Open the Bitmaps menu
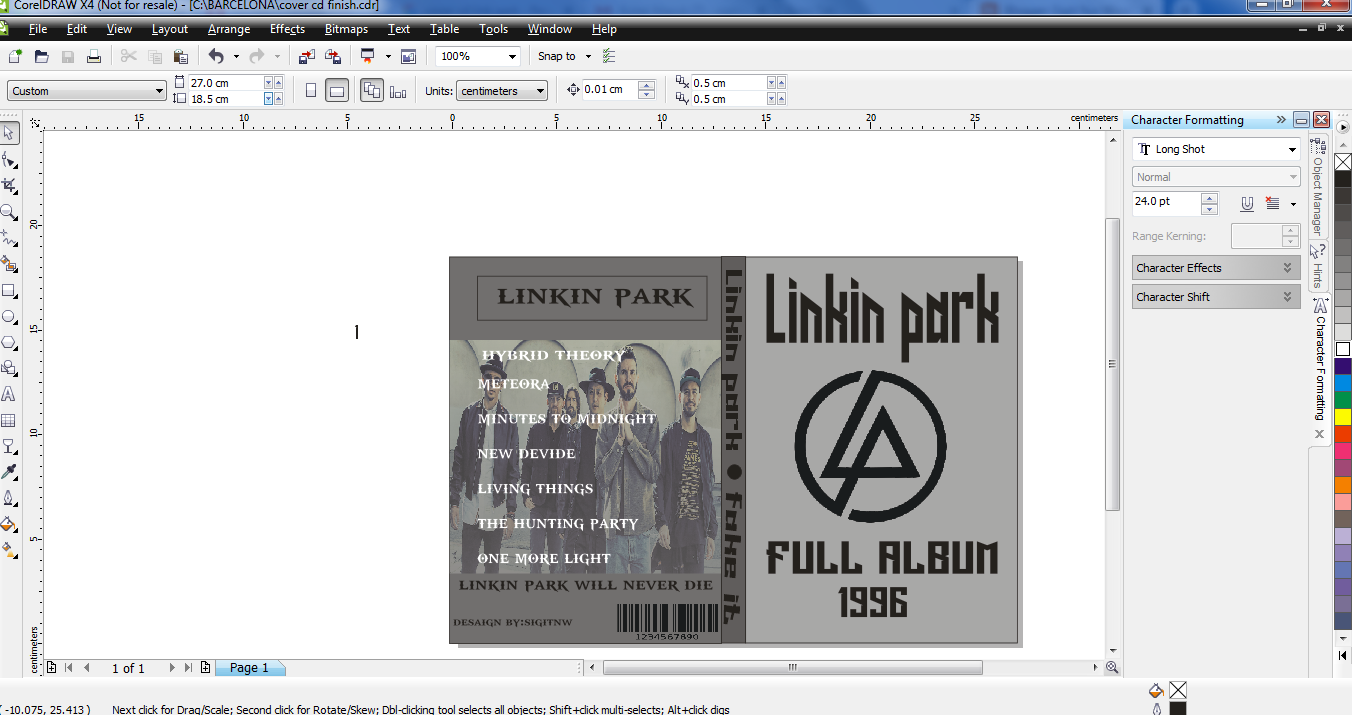Screen dimensions: 1352x715 346,29
